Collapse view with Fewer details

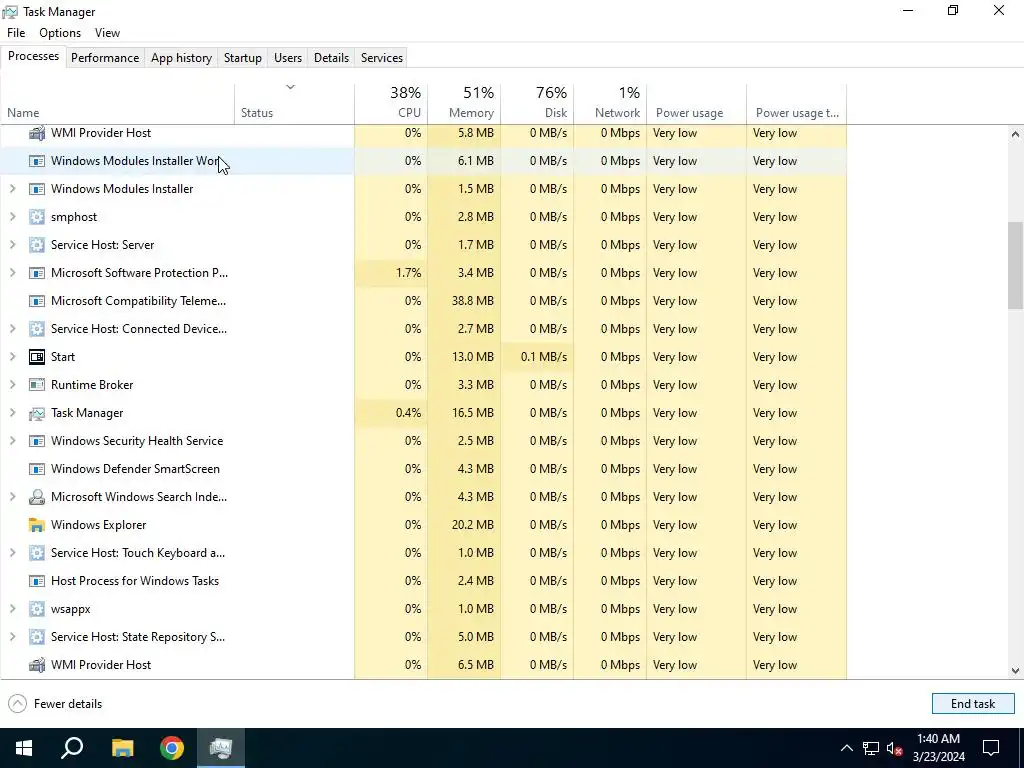tap(56, 704)
